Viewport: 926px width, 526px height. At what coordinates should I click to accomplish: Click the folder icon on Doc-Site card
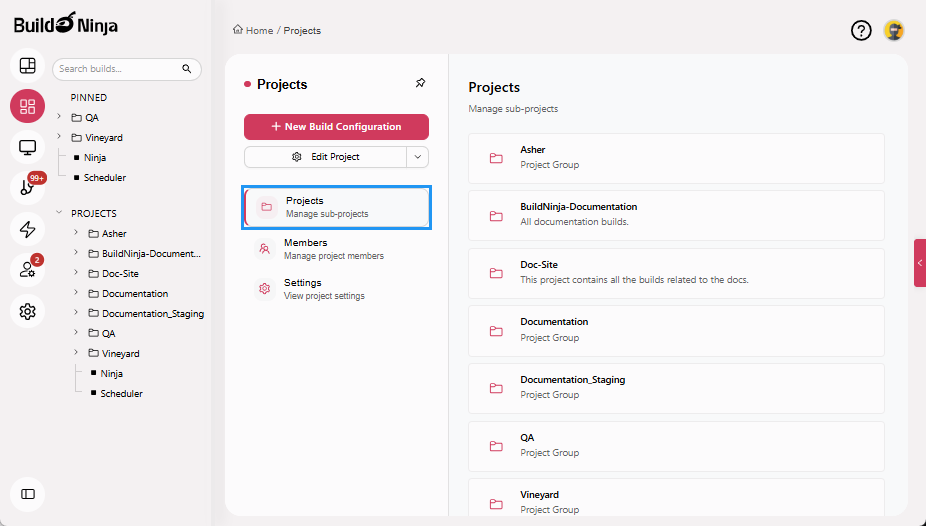pos(496,273)
